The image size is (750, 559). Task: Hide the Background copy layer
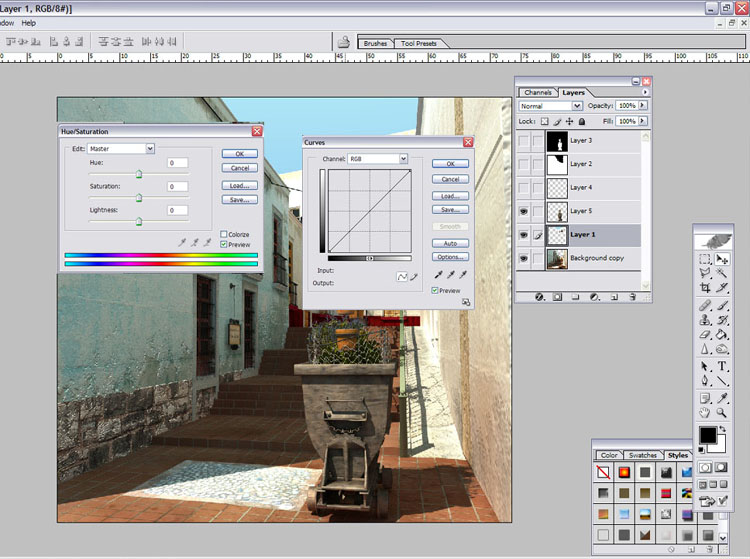(524, 258)
